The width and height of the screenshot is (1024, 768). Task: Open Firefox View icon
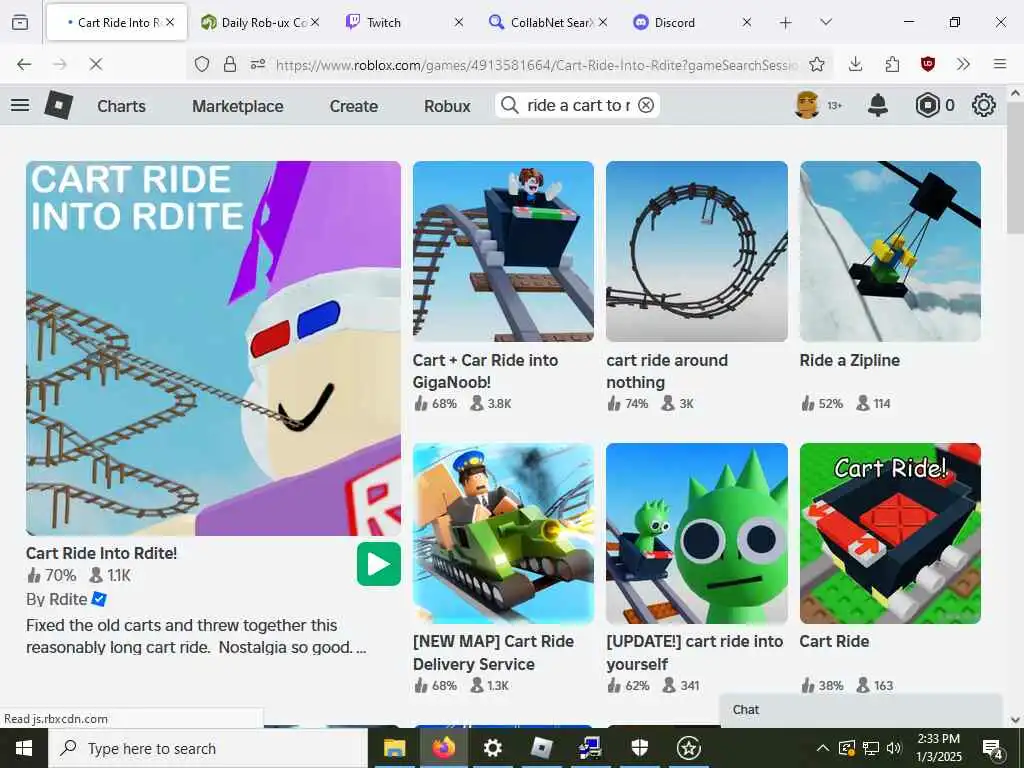coord(20,23)
